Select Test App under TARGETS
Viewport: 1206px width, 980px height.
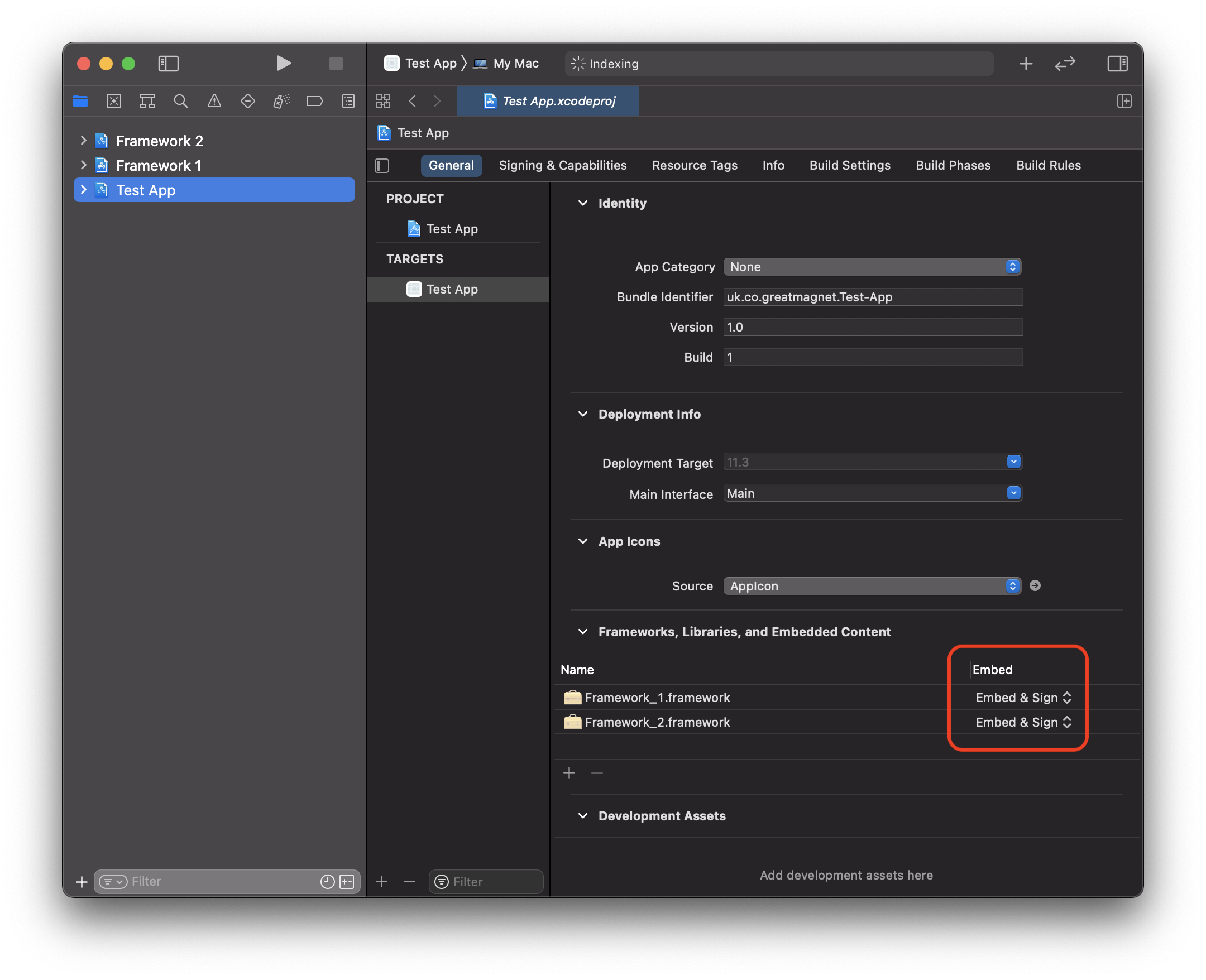(x=458, y=289)
